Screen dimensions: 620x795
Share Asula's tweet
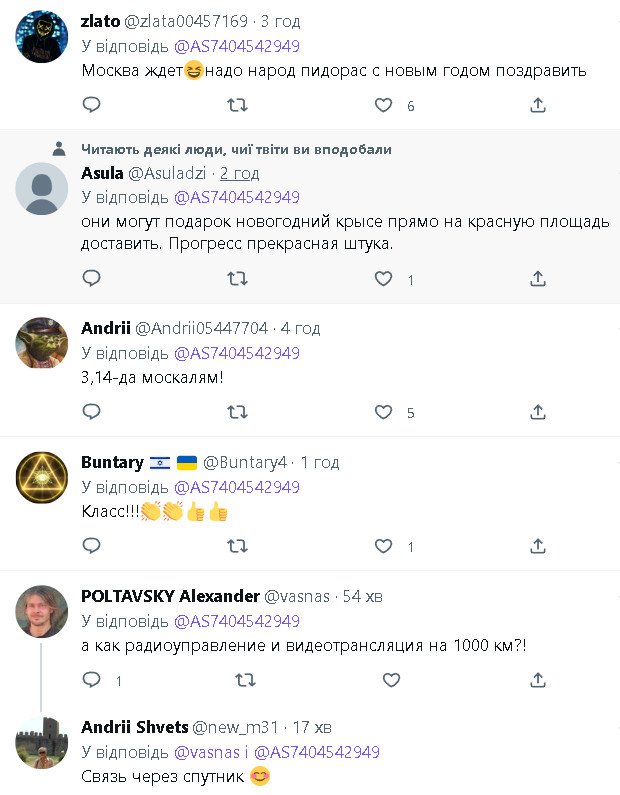pos(537,279)
